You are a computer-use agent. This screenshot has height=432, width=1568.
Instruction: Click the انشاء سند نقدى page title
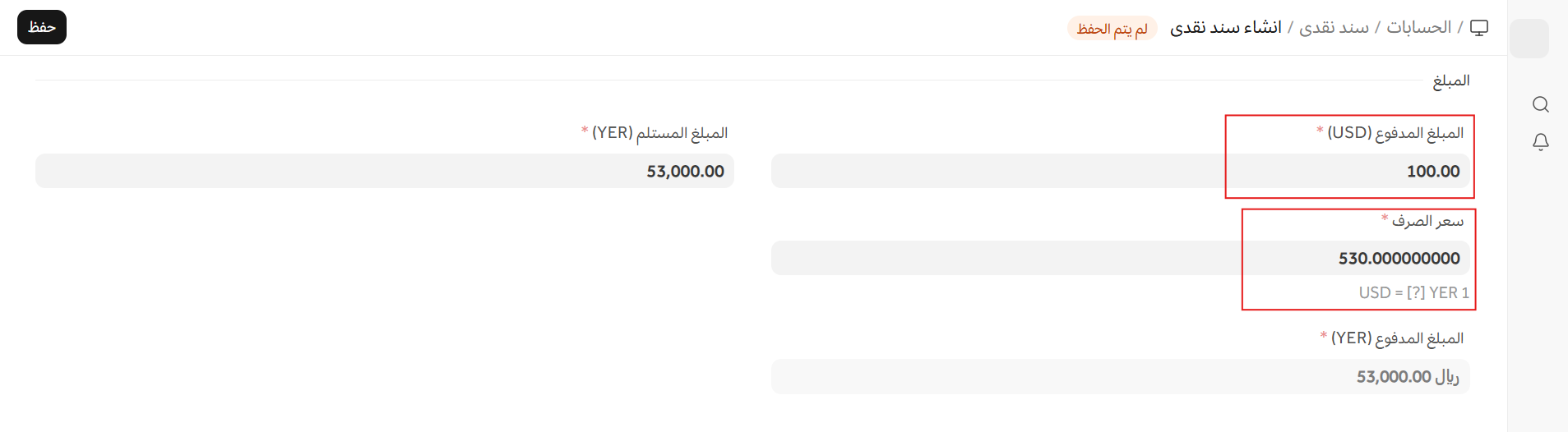pyautogui.click(x=1225, y=28)
